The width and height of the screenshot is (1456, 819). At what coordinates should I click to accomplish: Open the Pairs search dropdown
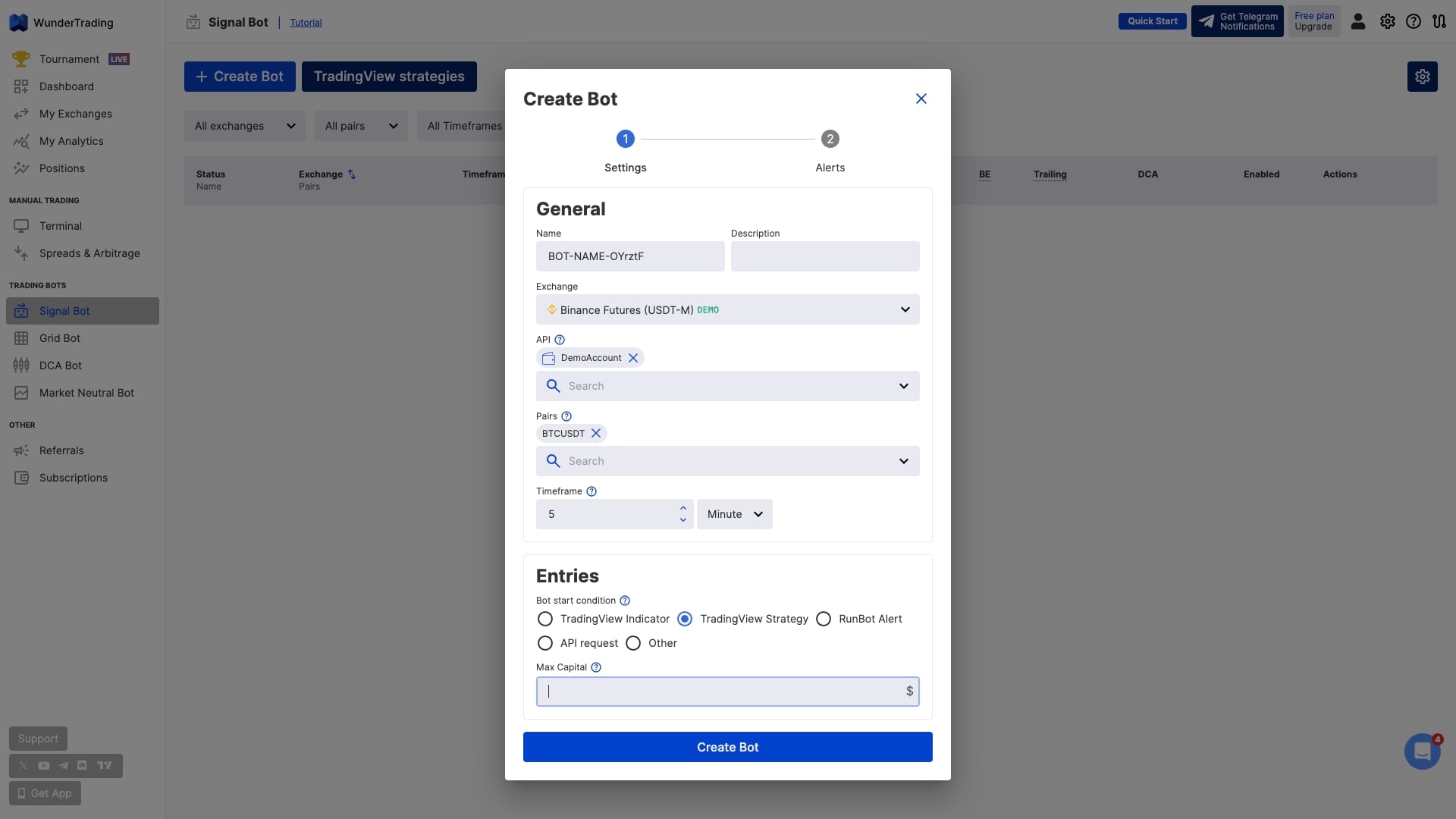point(903,461)
